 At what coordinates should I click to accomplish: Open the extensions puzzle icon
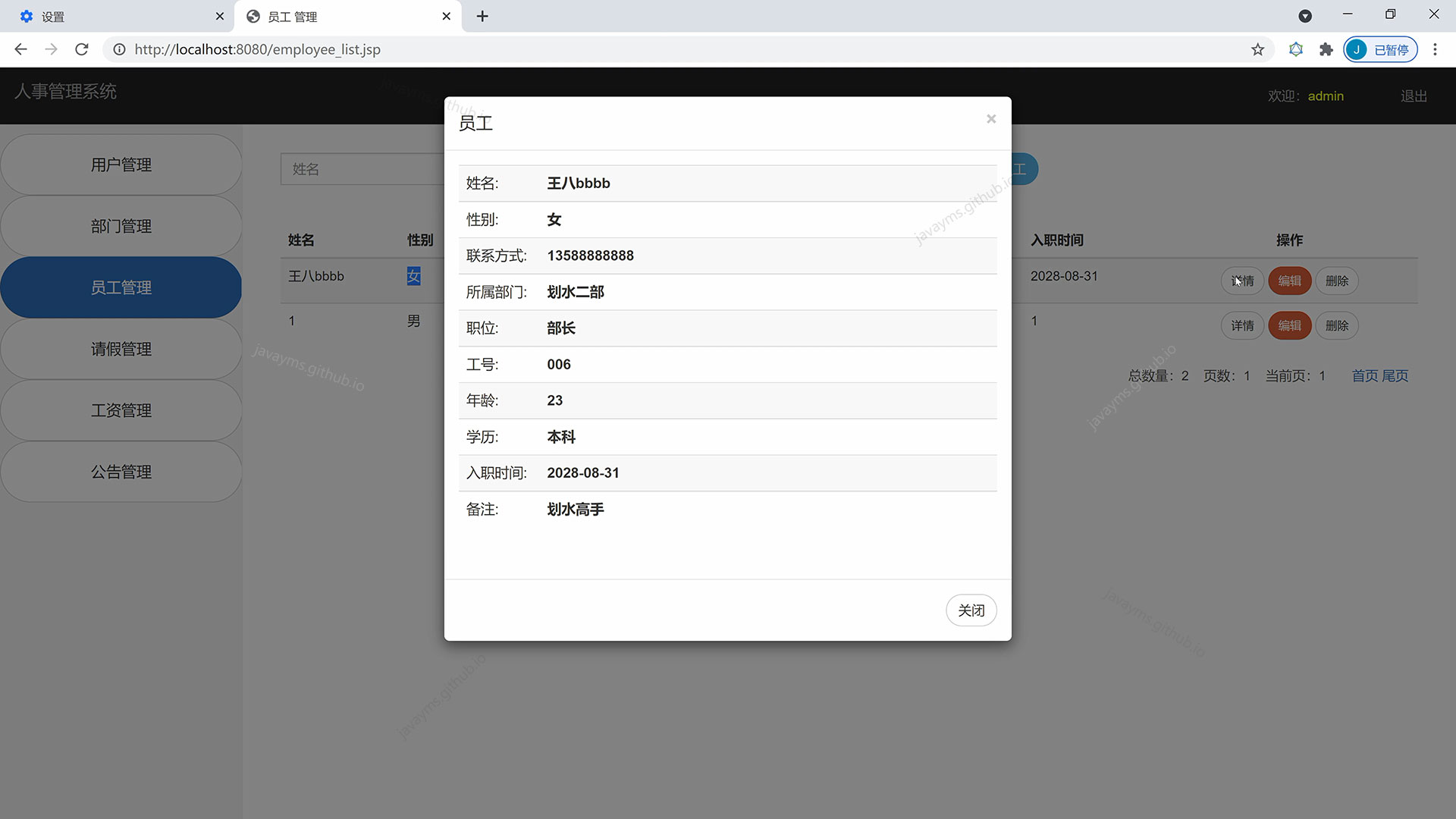coord(1326,49)
